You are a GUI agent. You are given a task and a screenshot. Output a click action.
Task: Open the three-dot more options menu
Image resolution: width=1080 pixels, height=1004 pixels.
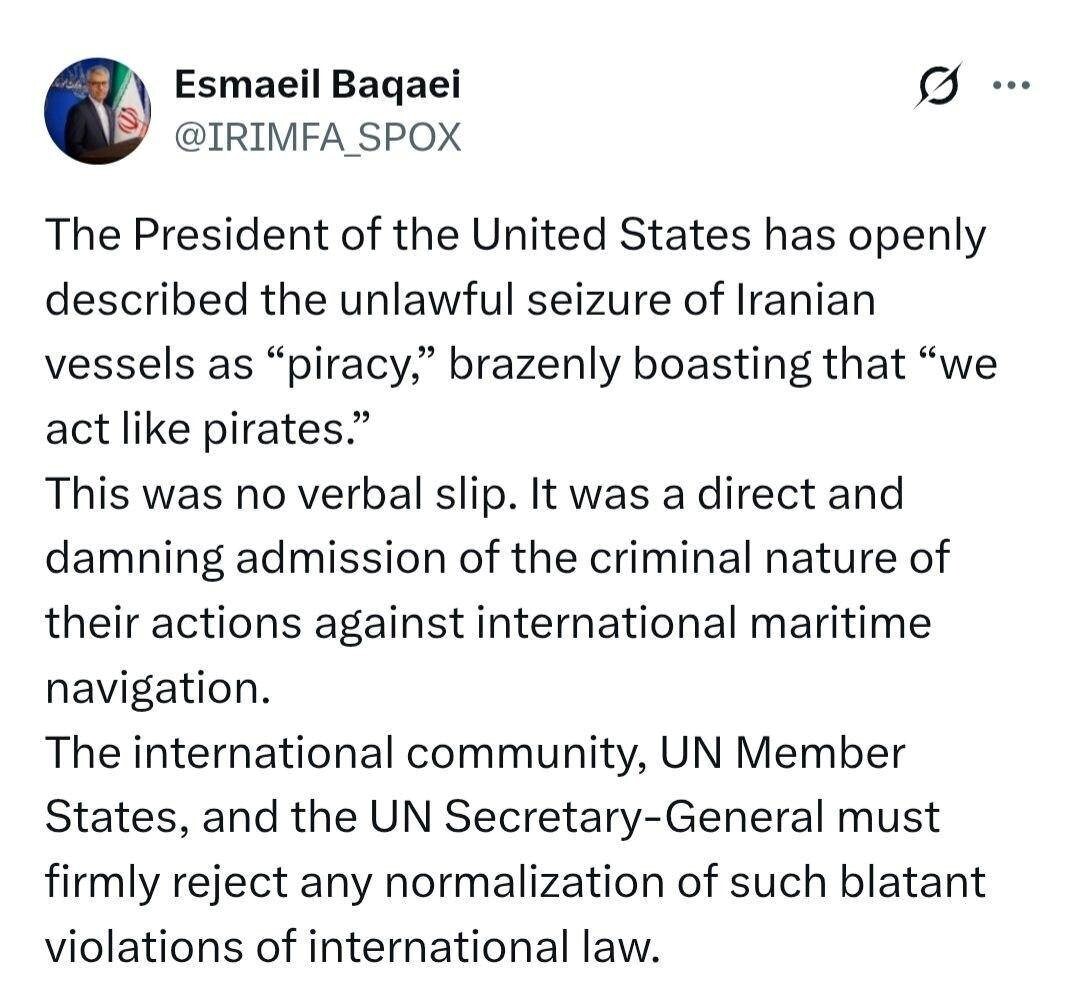pyautogui.click(x=1011, y=85)
